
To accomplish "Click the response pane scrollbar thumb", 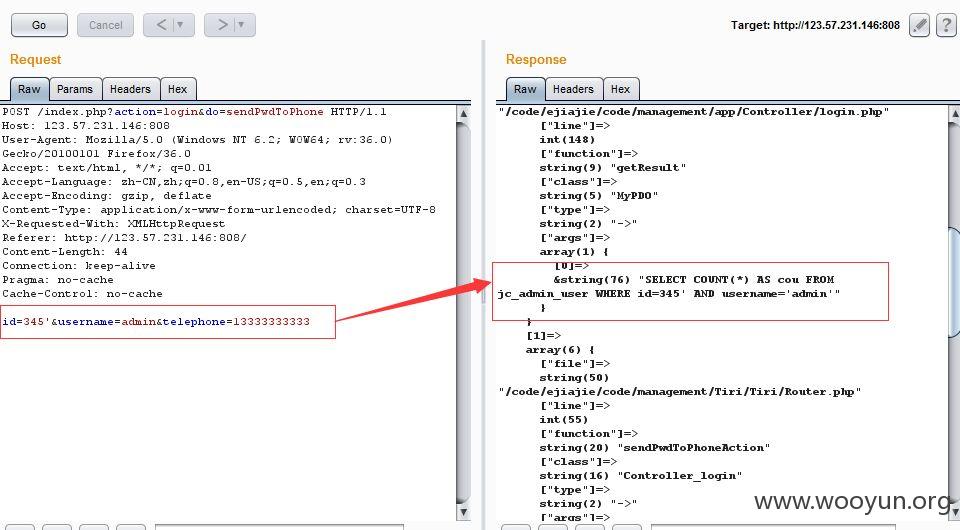I will (x=954, y=282).
